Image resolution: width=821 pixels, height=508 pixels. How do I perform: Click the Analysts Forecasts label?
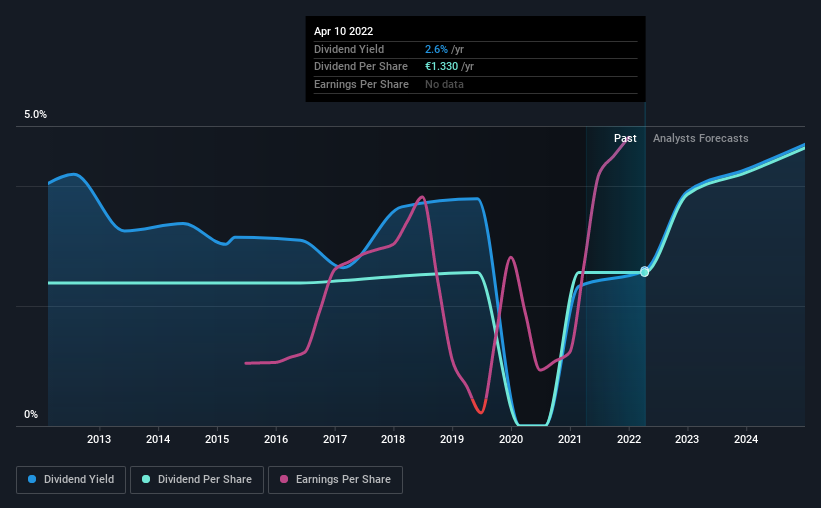click(x=701, y=138)
